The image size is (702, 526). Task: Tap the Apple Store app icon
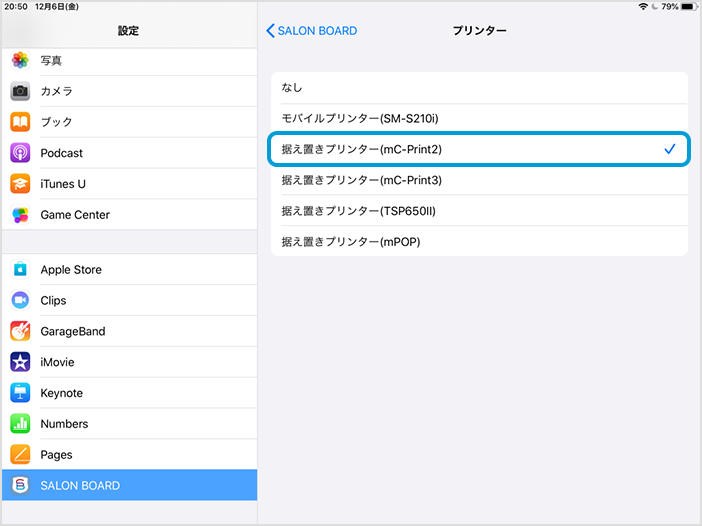point(20,269)
